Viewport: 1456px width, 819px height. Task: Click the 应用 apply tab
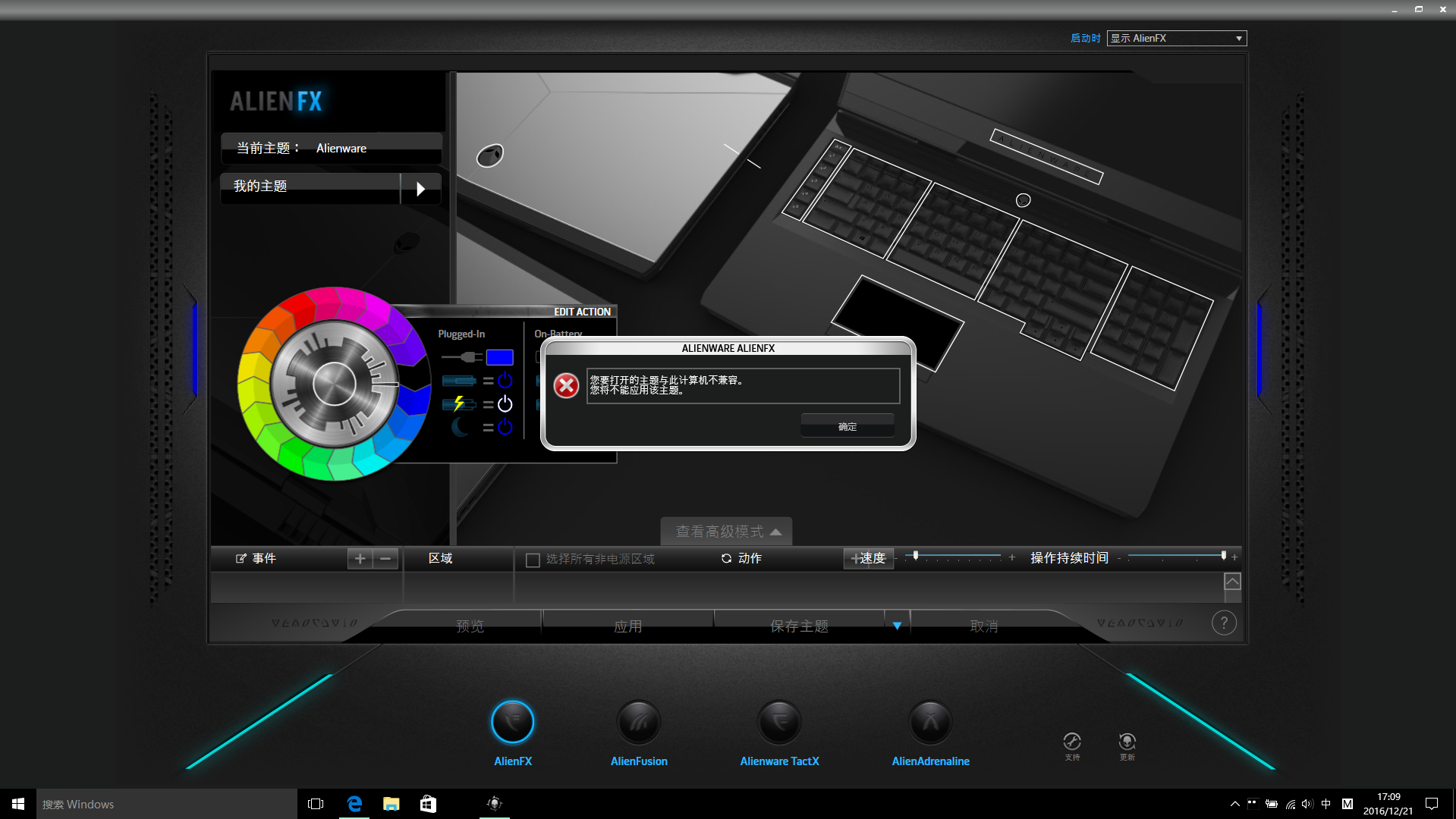pos(627,626)
